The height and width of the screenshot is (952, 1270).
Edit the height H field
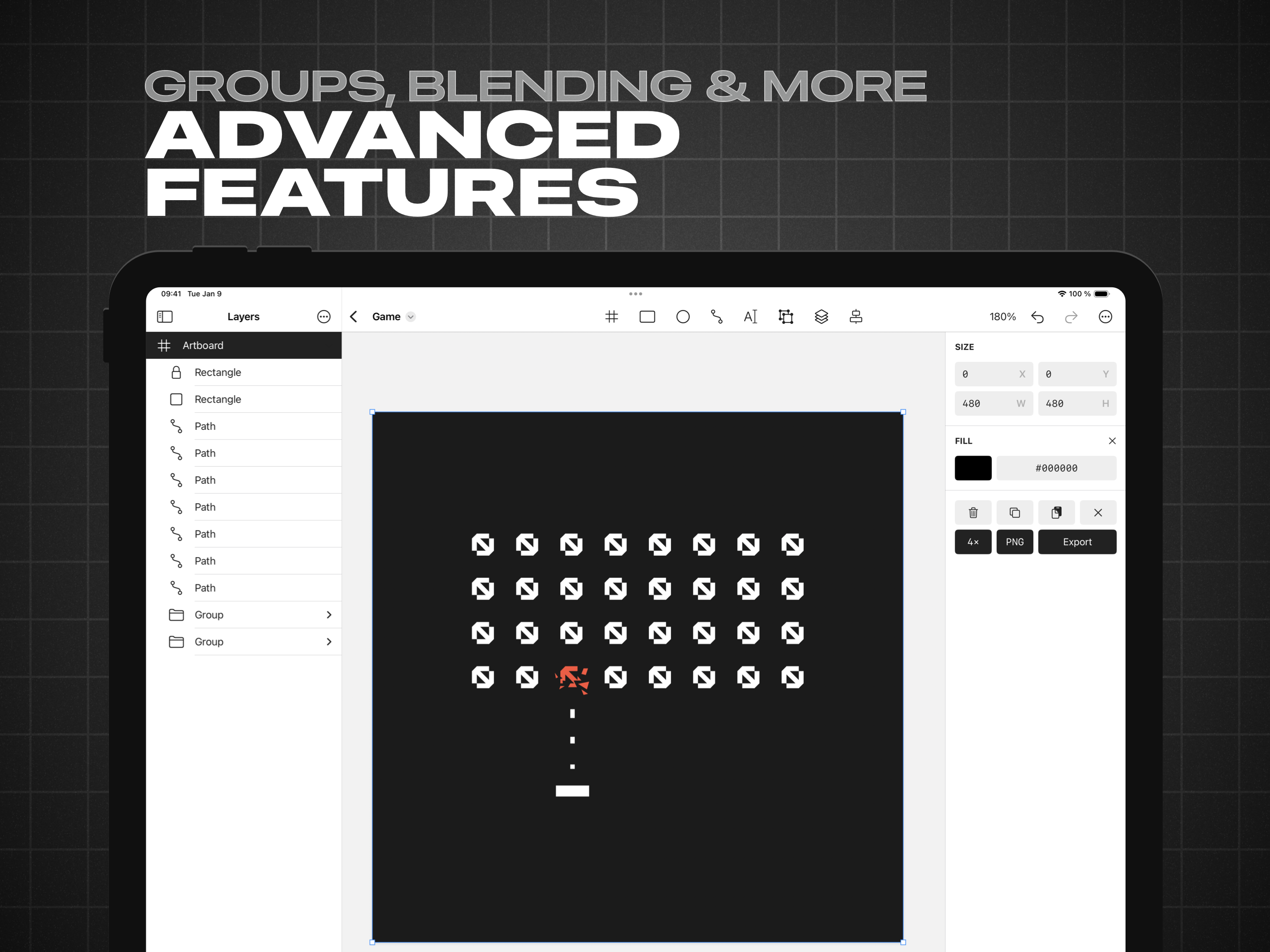pyautogui.click(x=1077, y=404)
